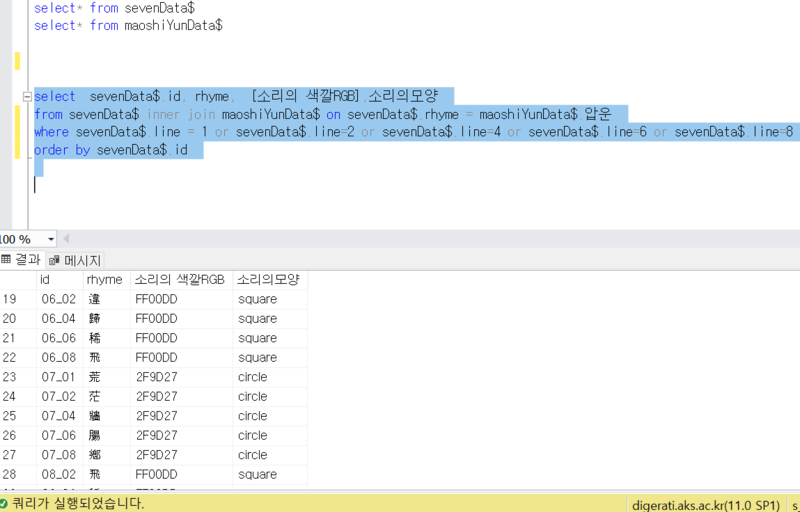Viewport: 800px width, 512px height.
Task: Click the FF00DD cell in row 22
Action: point(182,357)
